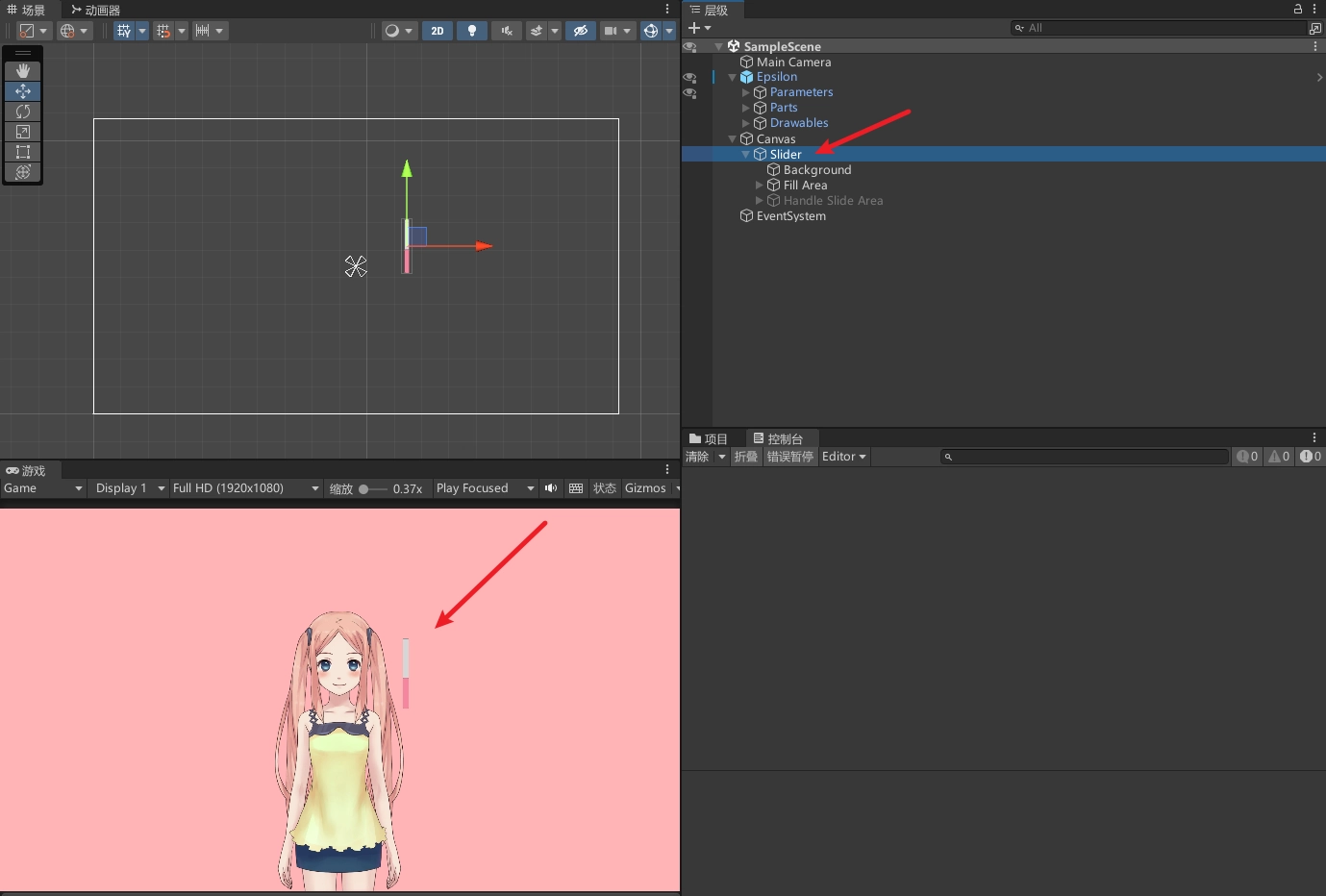Open Hierarchy panel three-dot menu
The height and width of the screenshot is (896, 1326).
tap(1314, 9)
